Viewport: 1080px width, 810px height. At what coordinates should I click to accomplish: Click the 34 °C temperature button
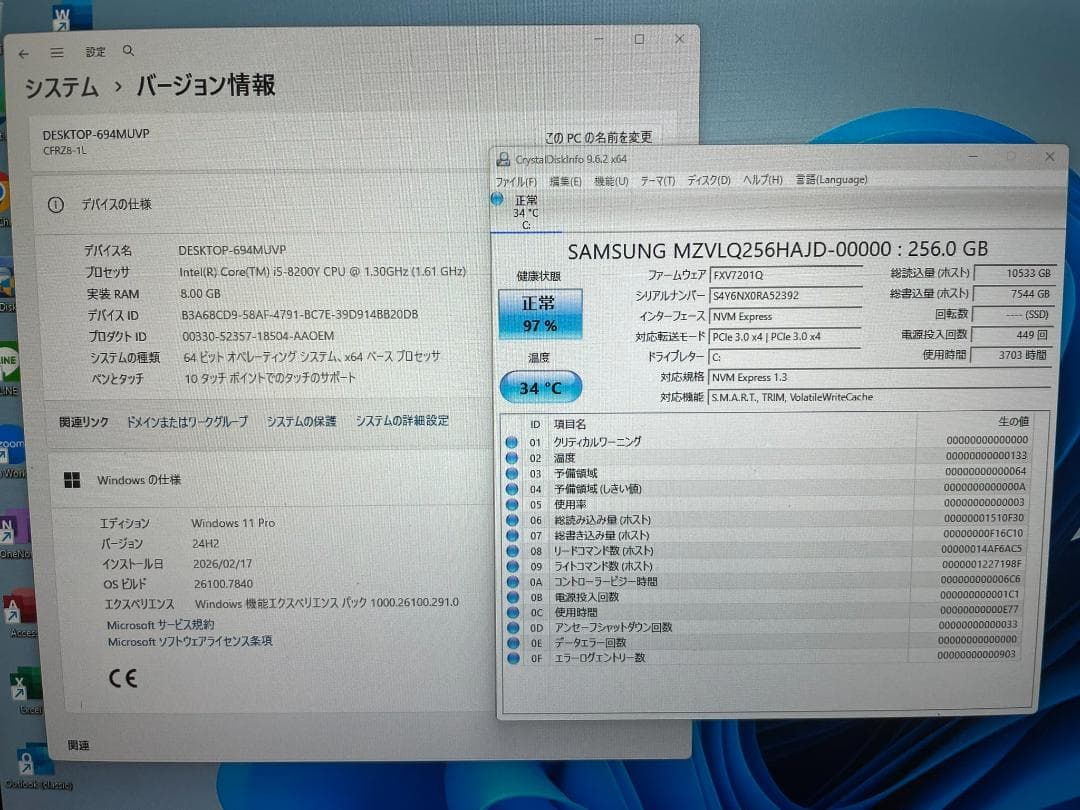[541, 388]
